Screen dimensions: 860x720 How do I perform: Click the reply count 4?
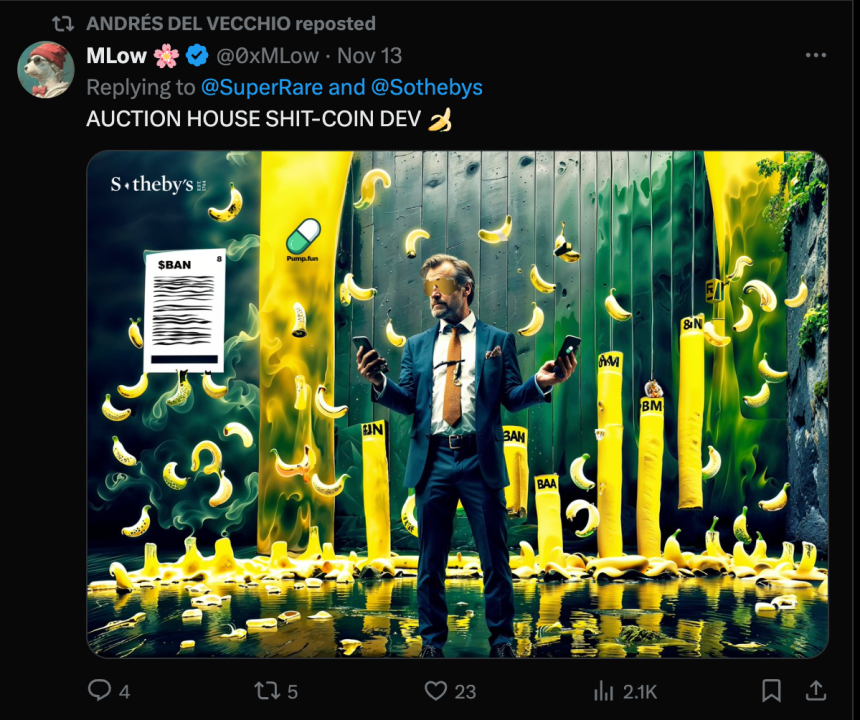tap(125, 692)
